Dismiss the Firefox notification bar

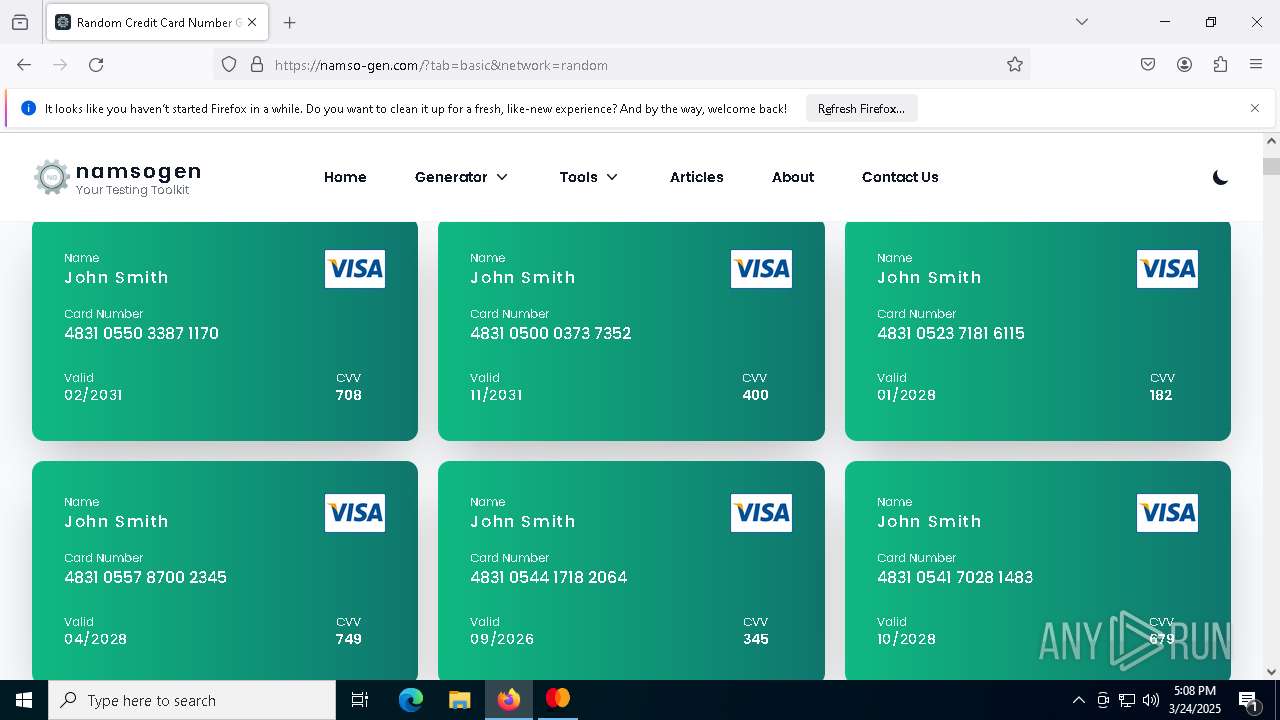coord(1255,108)
